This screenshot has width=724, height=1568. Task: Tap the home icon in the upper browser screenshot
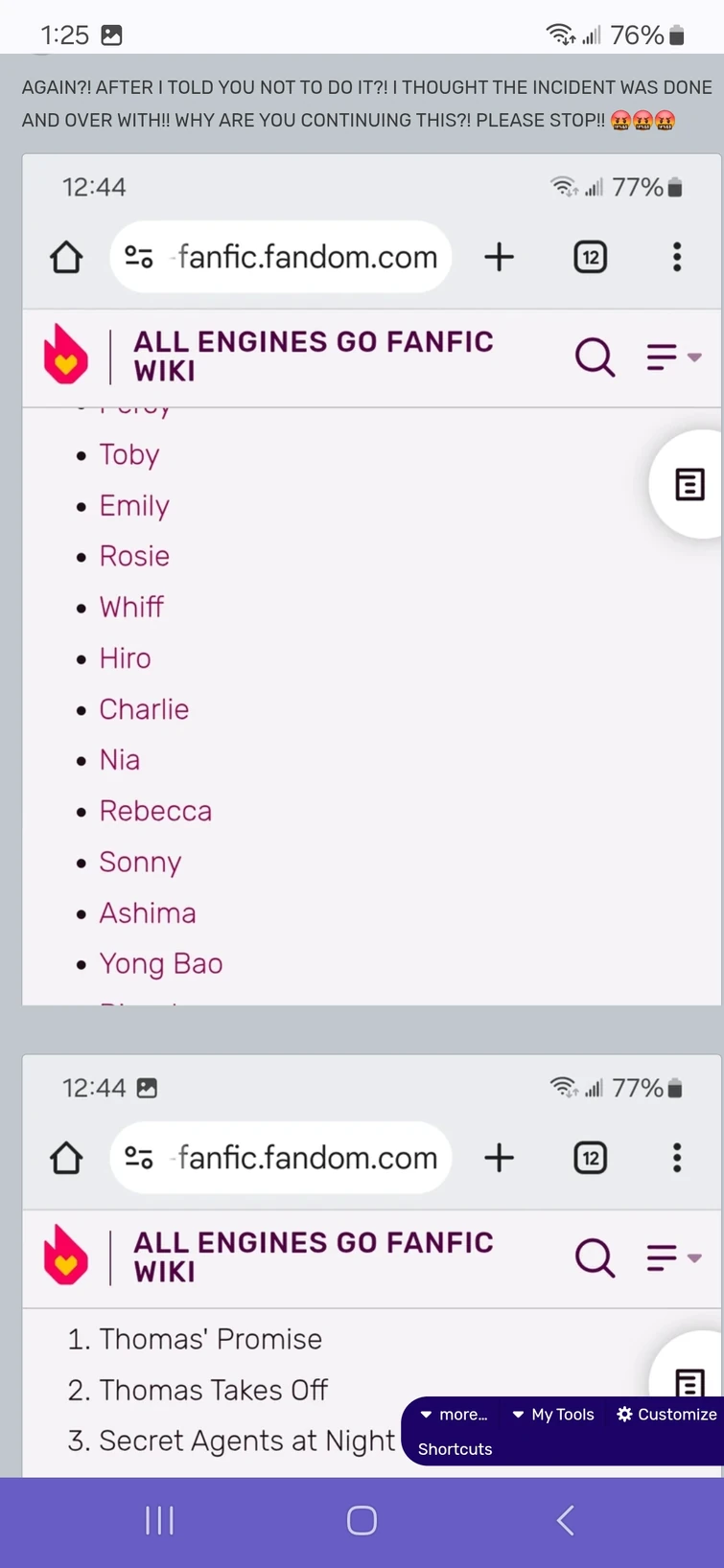(66, 257)
